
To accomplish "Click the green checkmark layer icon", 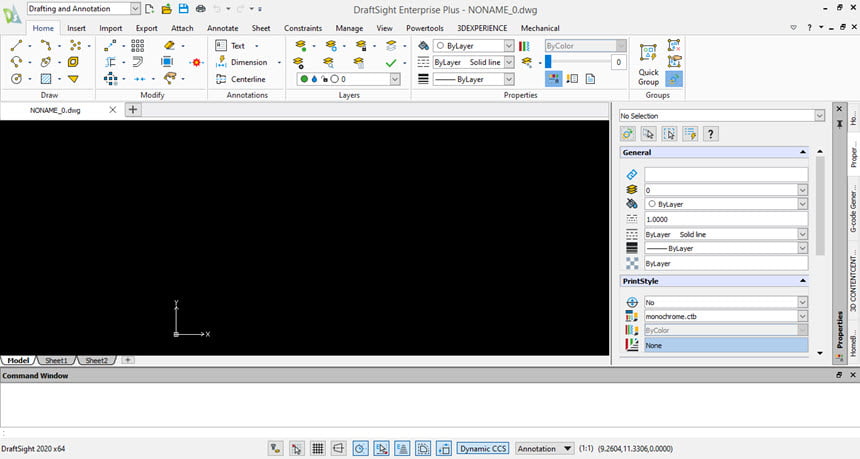I will (391, 63).
